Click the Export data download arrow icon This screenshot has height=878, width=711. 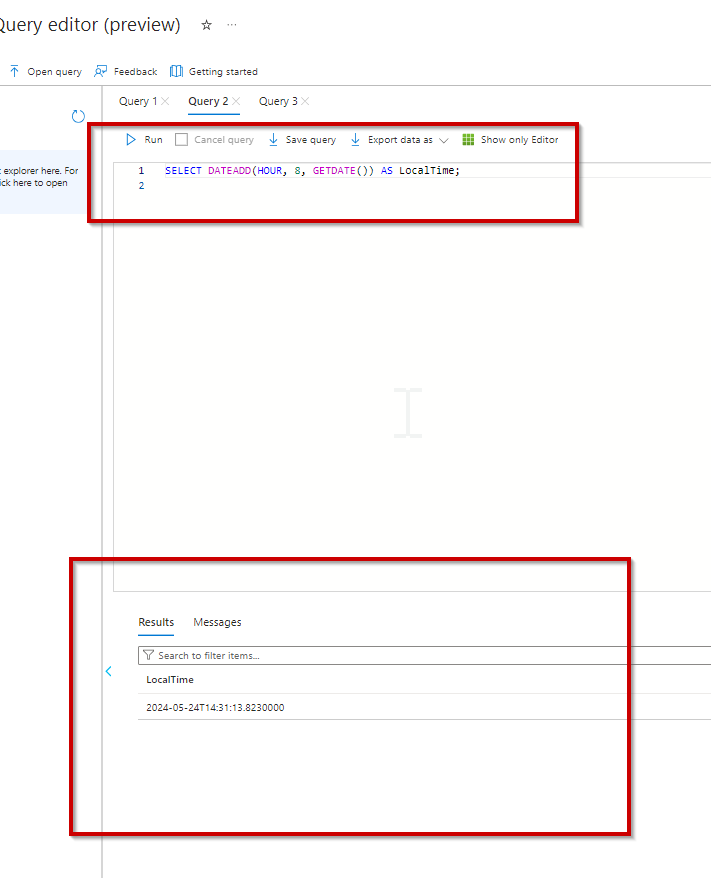tap(355, 139)
